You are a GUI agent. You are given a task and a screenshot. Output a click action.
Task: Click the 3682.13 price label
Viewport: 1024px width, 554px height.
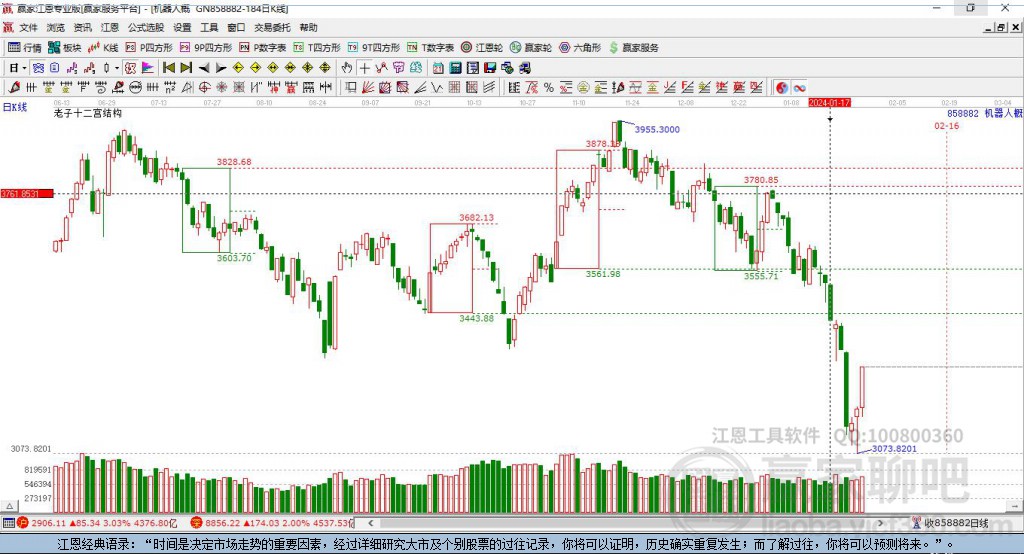click(477, 218)
